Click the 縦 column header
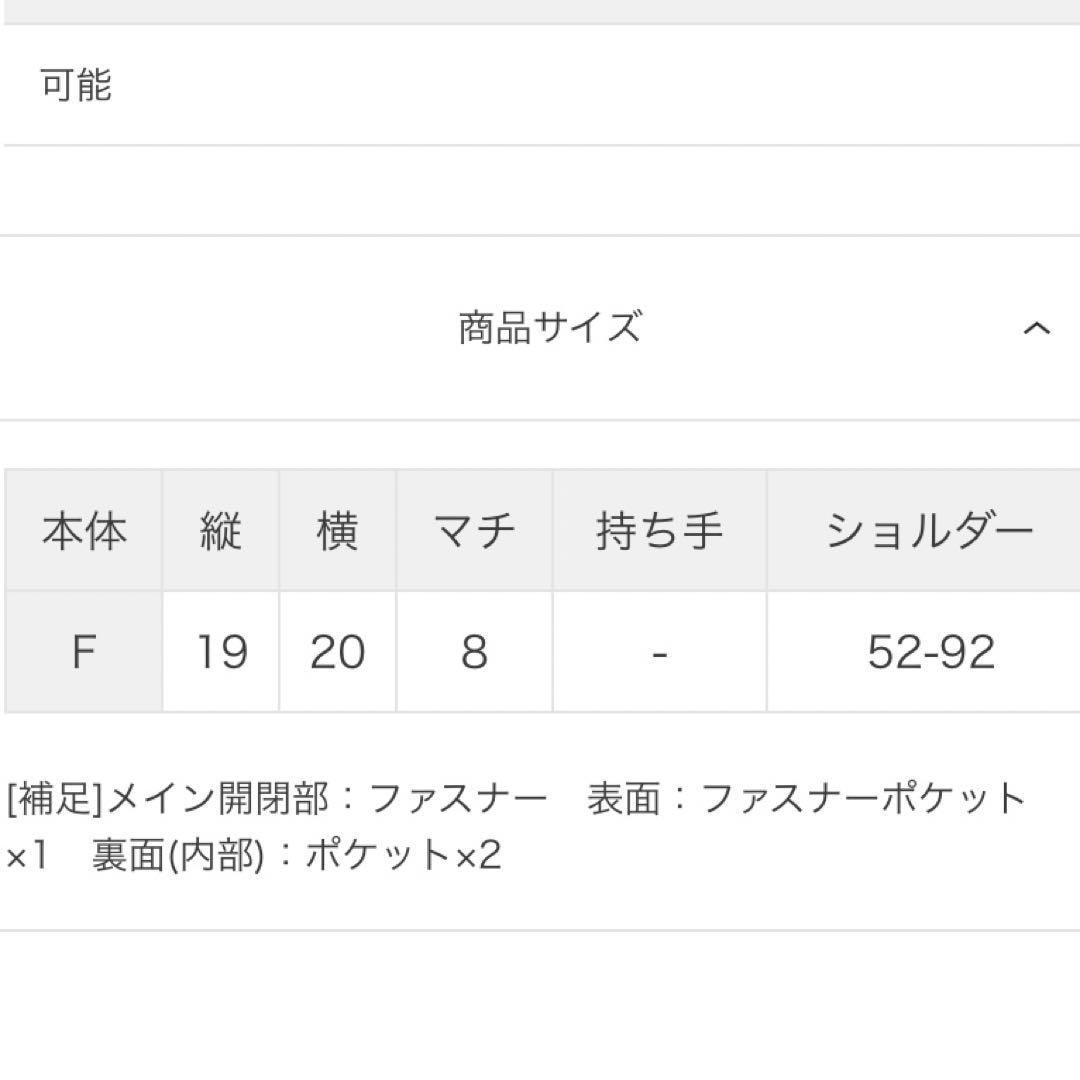This screenshot has height=1080, width=1080. (x=219, y=532)
